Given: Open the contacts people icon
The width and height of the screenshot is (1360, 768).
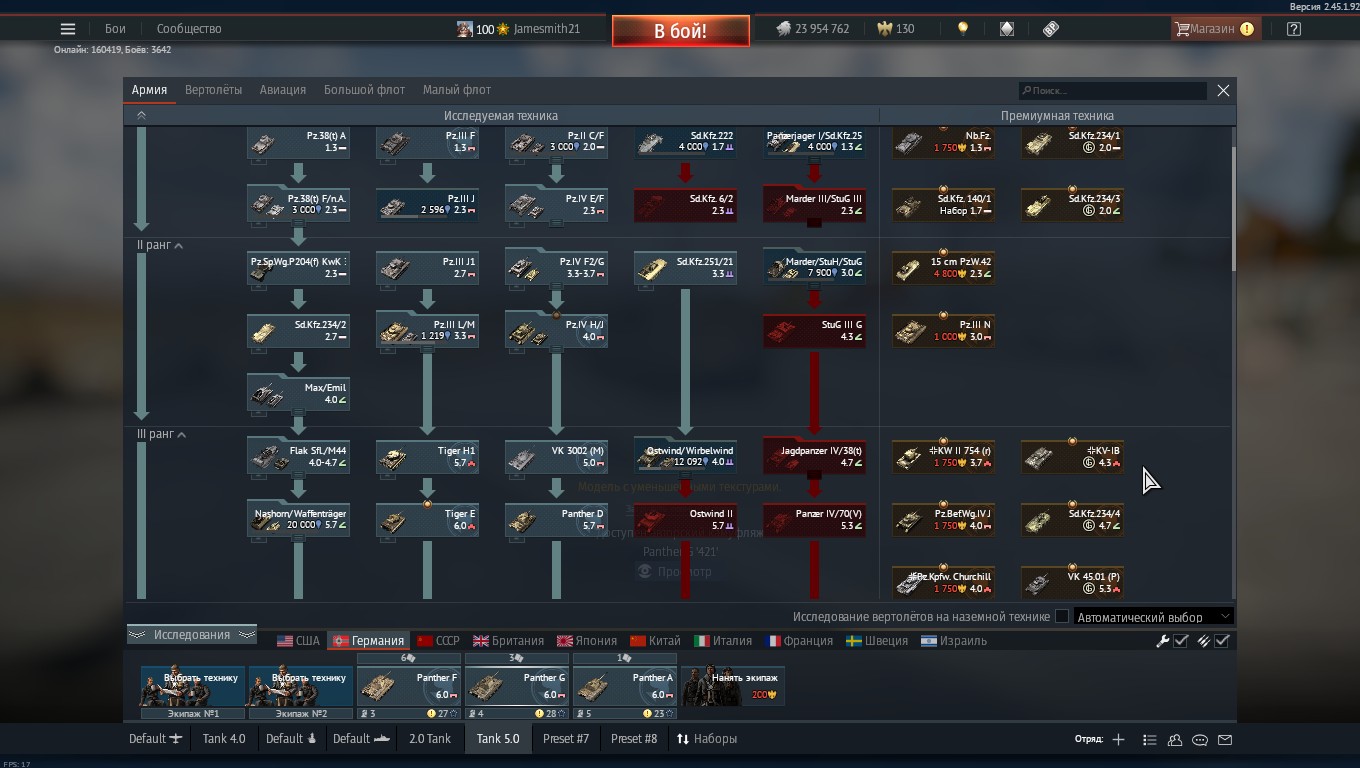Looking at the screenshot, I should pyautogui.click(x=1175, y=740).
